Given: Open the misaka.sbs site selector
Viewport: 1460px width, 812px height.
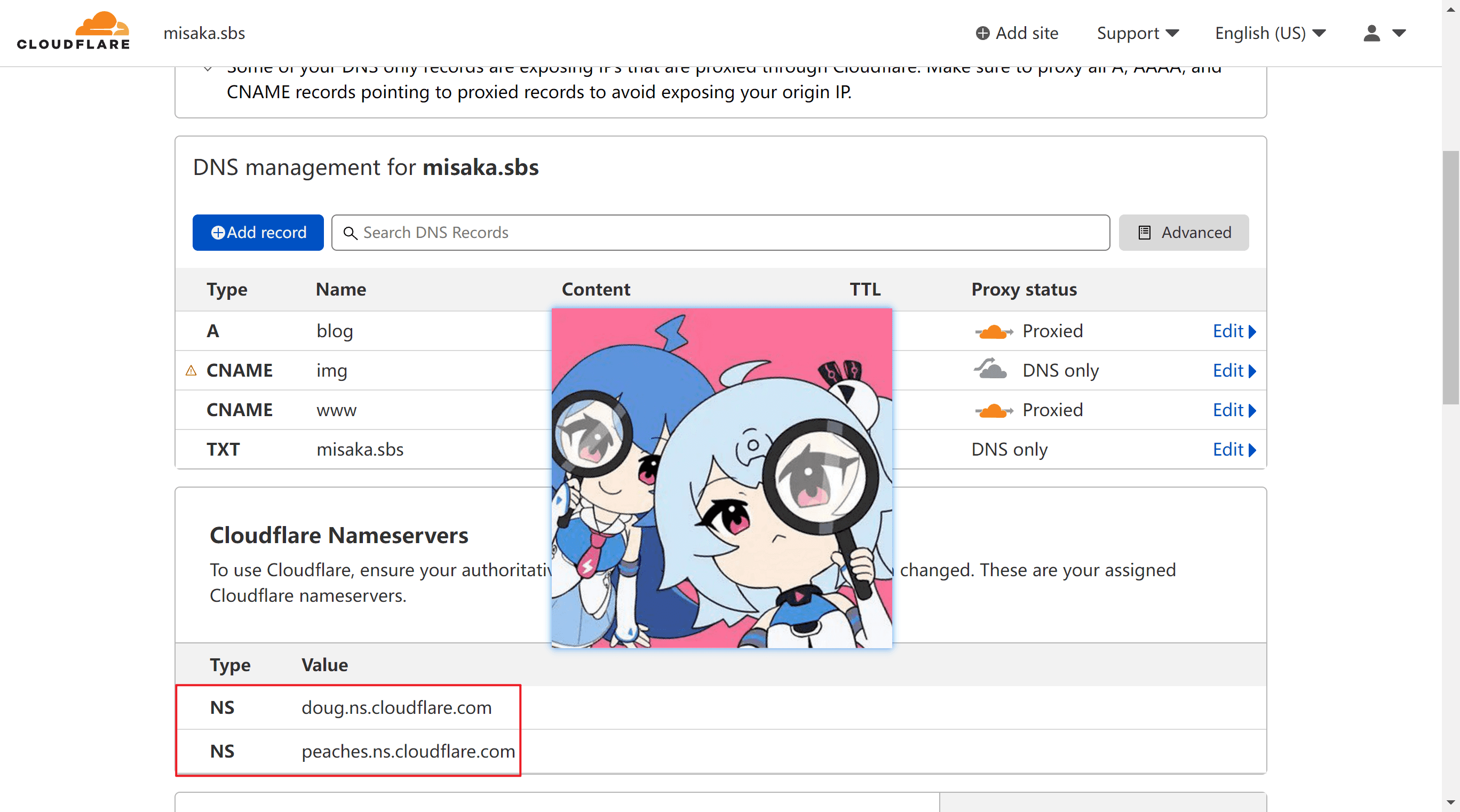Looking at the screenshot, I should (x=204, y=34).
